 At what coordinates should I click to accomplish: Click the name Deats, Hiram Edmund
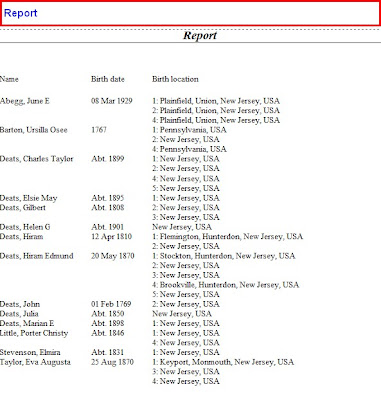tap(36, 256)
